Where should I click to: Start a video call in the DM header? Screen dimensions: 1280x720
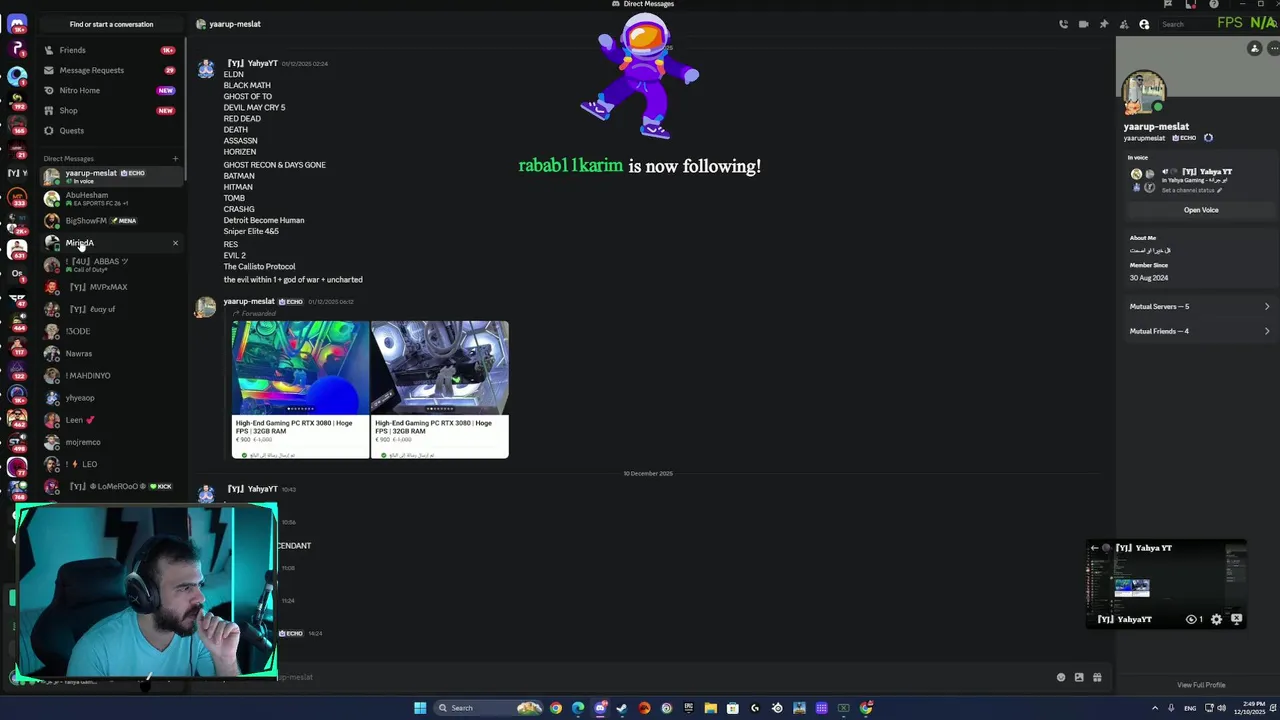(1083, 24)
